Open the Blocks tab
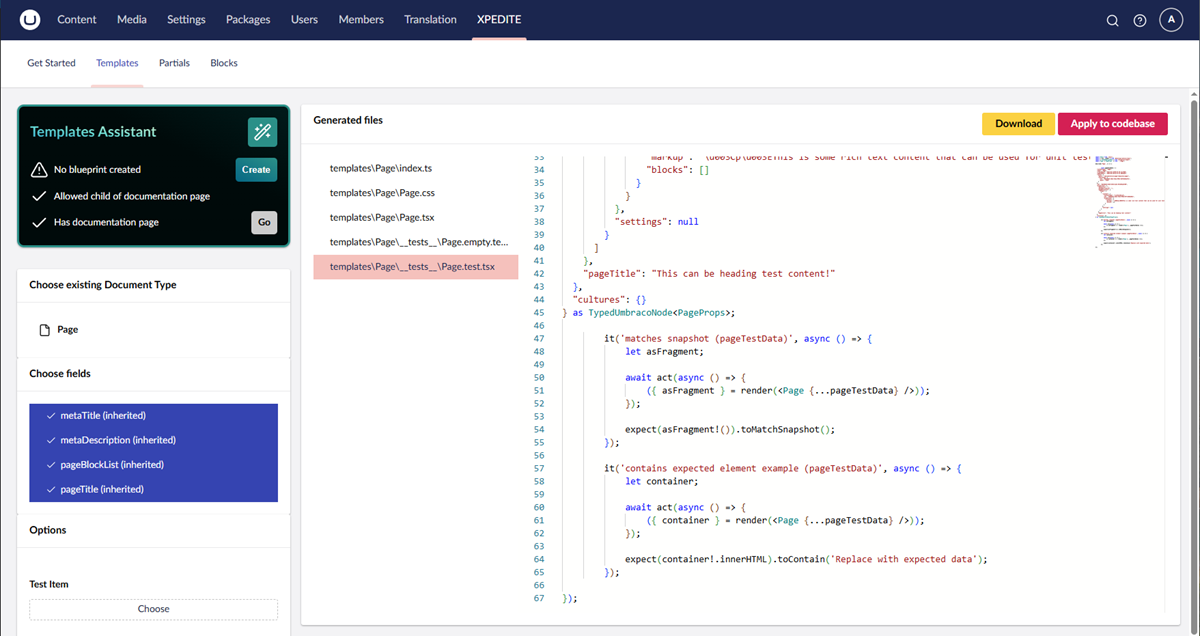1200x636 pixels. [x=224, y=63]
